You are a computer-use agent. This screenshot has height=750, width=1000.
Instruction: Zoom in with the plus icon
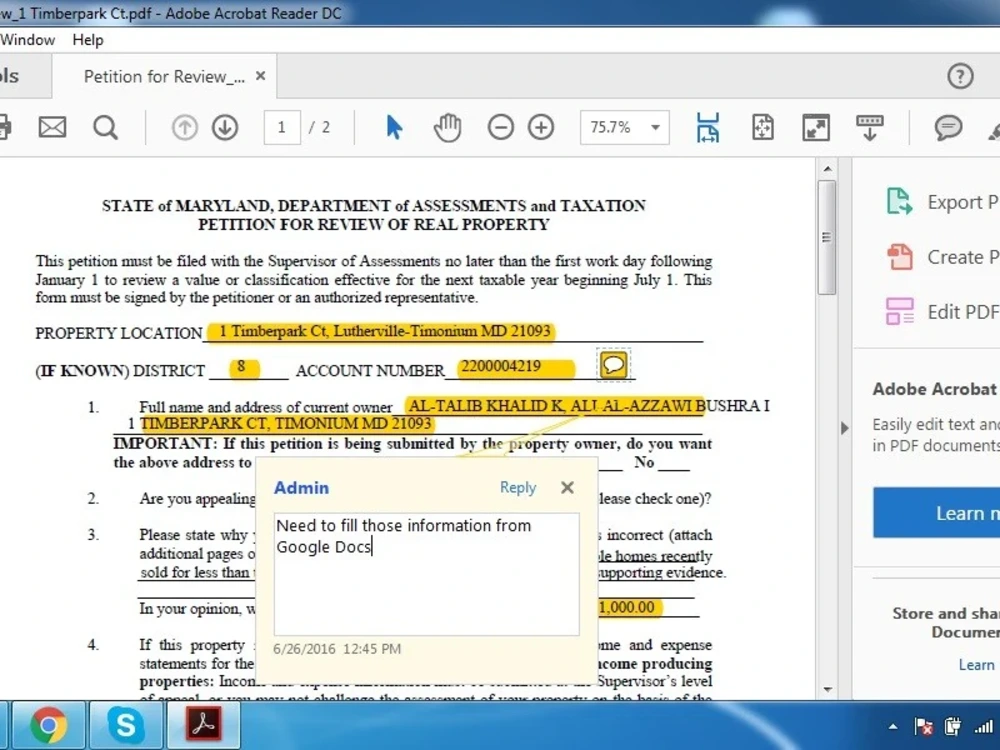click(x=541, y=128)
